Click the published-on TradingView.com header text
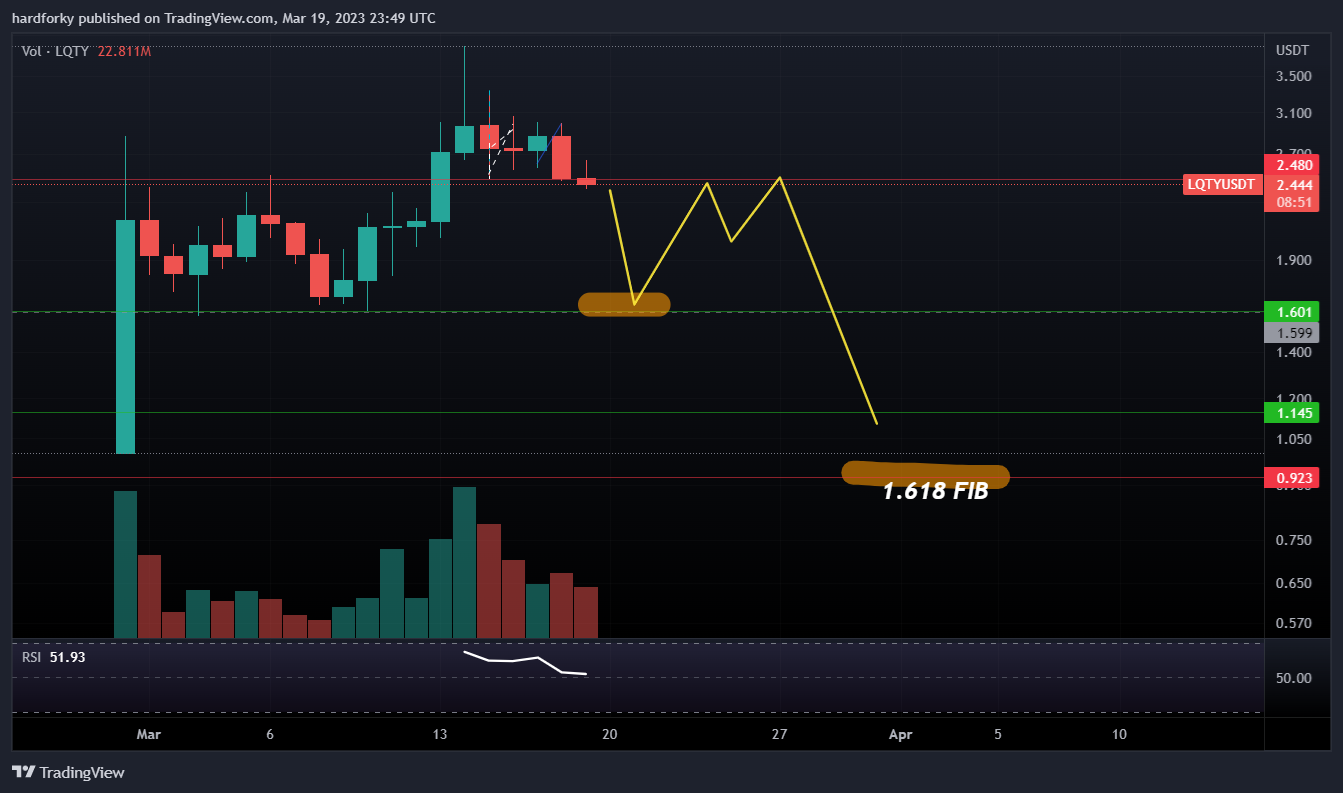Screen dimensions: 1343x793 pyautogui.click(x=223, y=18)
